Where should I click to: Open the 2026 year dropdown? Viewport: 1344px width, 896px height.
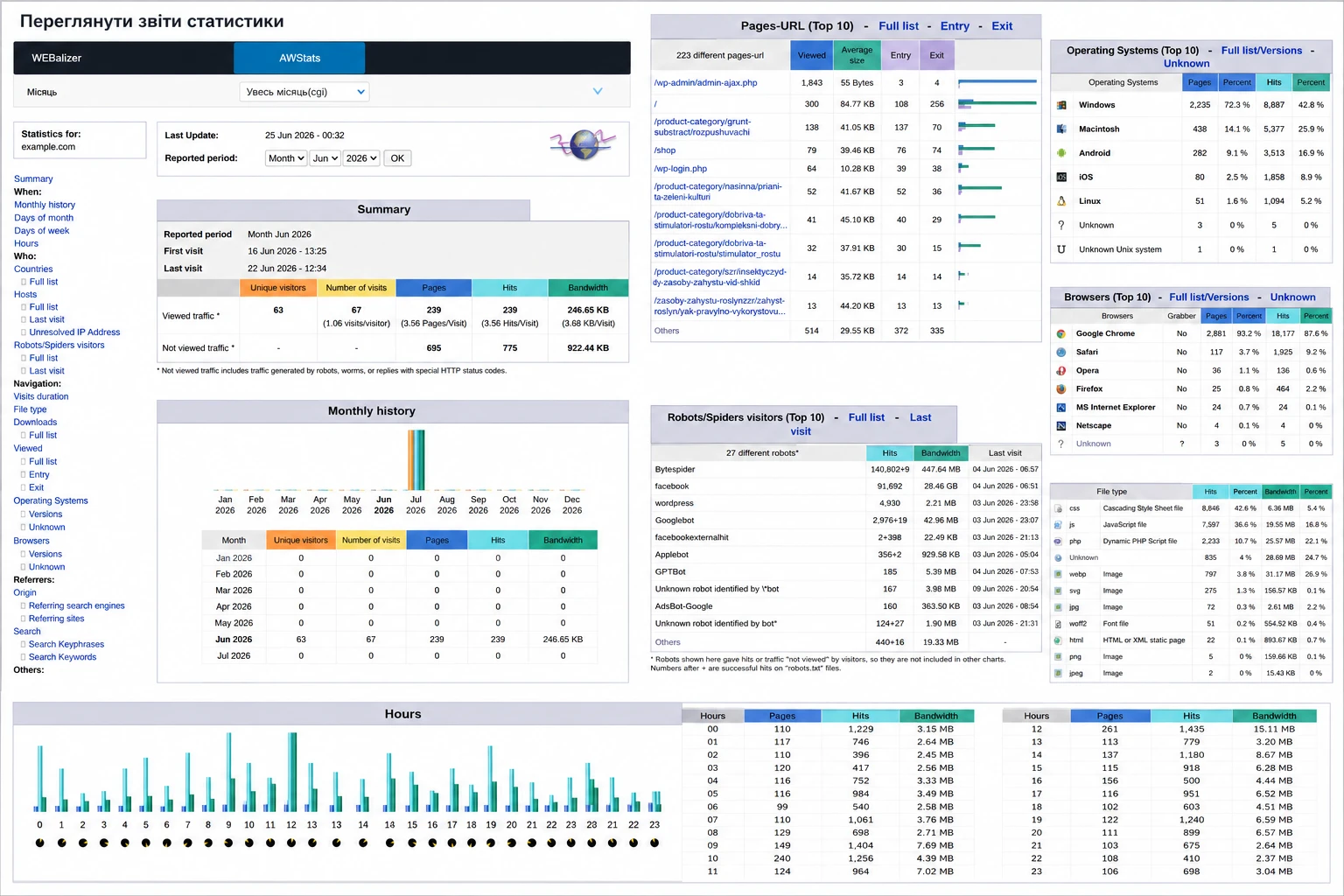pyautogui.click(x=361, y=158)
